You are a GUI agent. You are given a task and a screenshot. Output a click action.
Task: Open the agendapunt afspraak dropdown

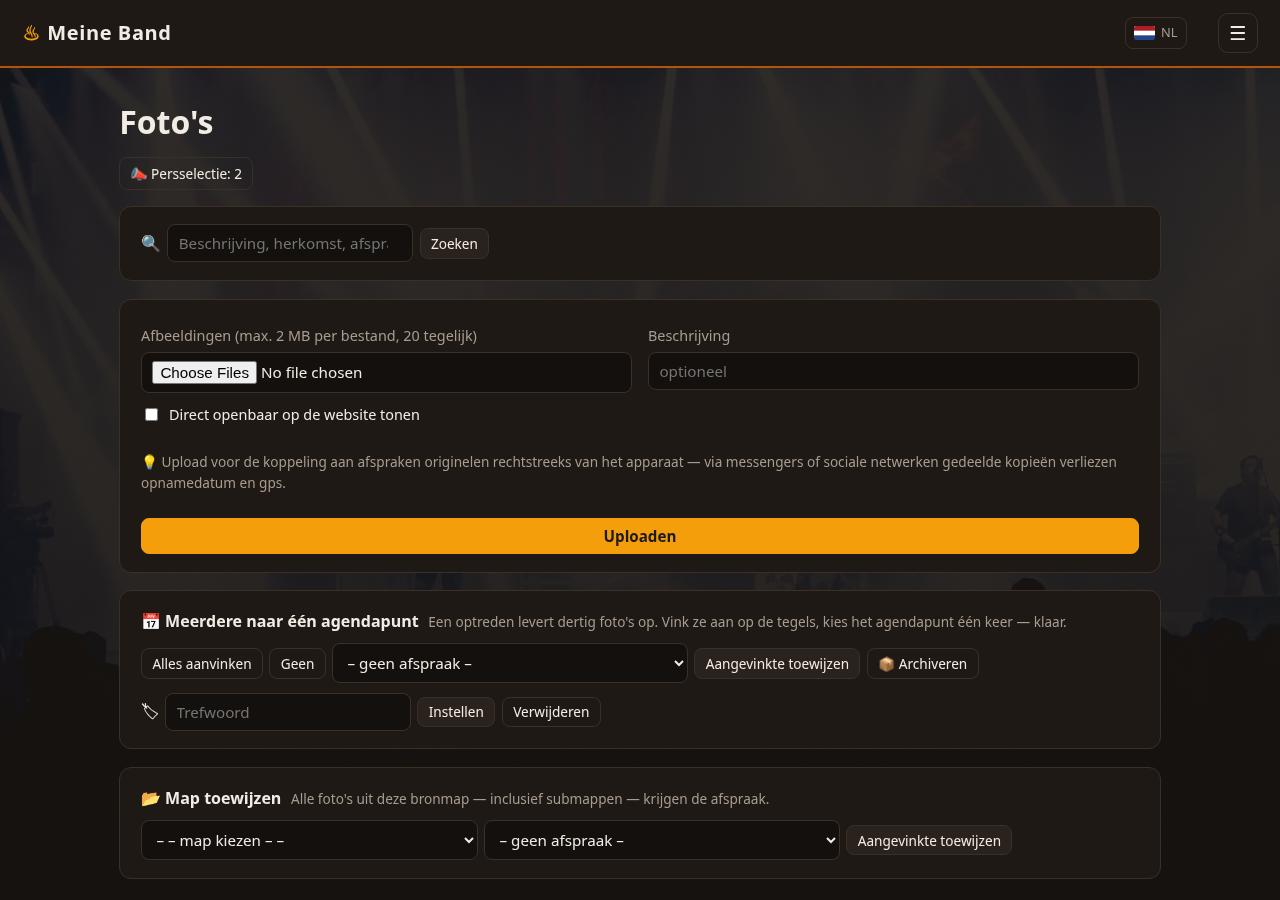(x=510, y=663)
